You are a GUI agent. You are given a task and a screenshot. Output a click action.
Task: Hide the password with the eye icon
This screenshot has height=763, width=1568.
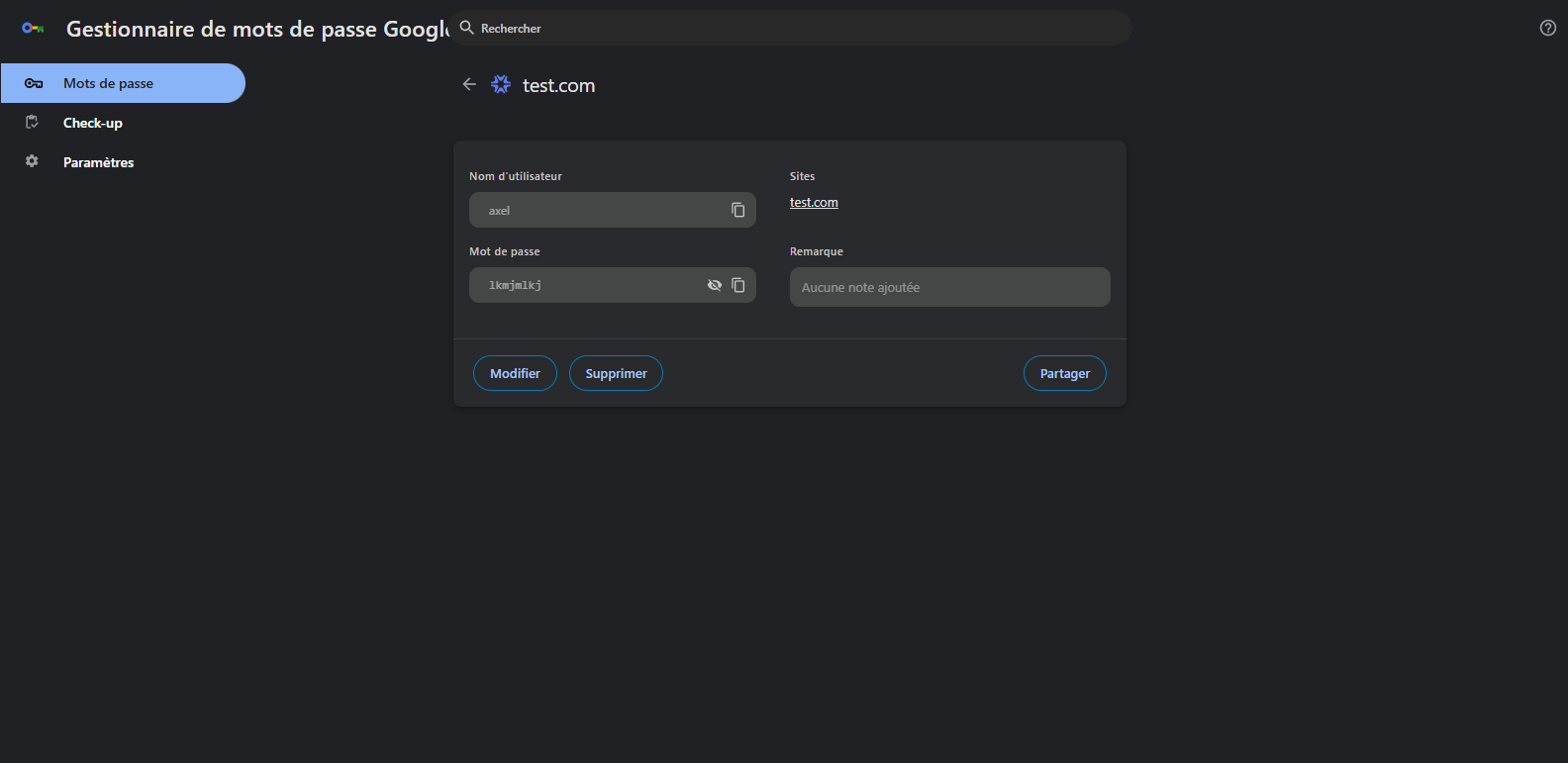pos(714,285)
